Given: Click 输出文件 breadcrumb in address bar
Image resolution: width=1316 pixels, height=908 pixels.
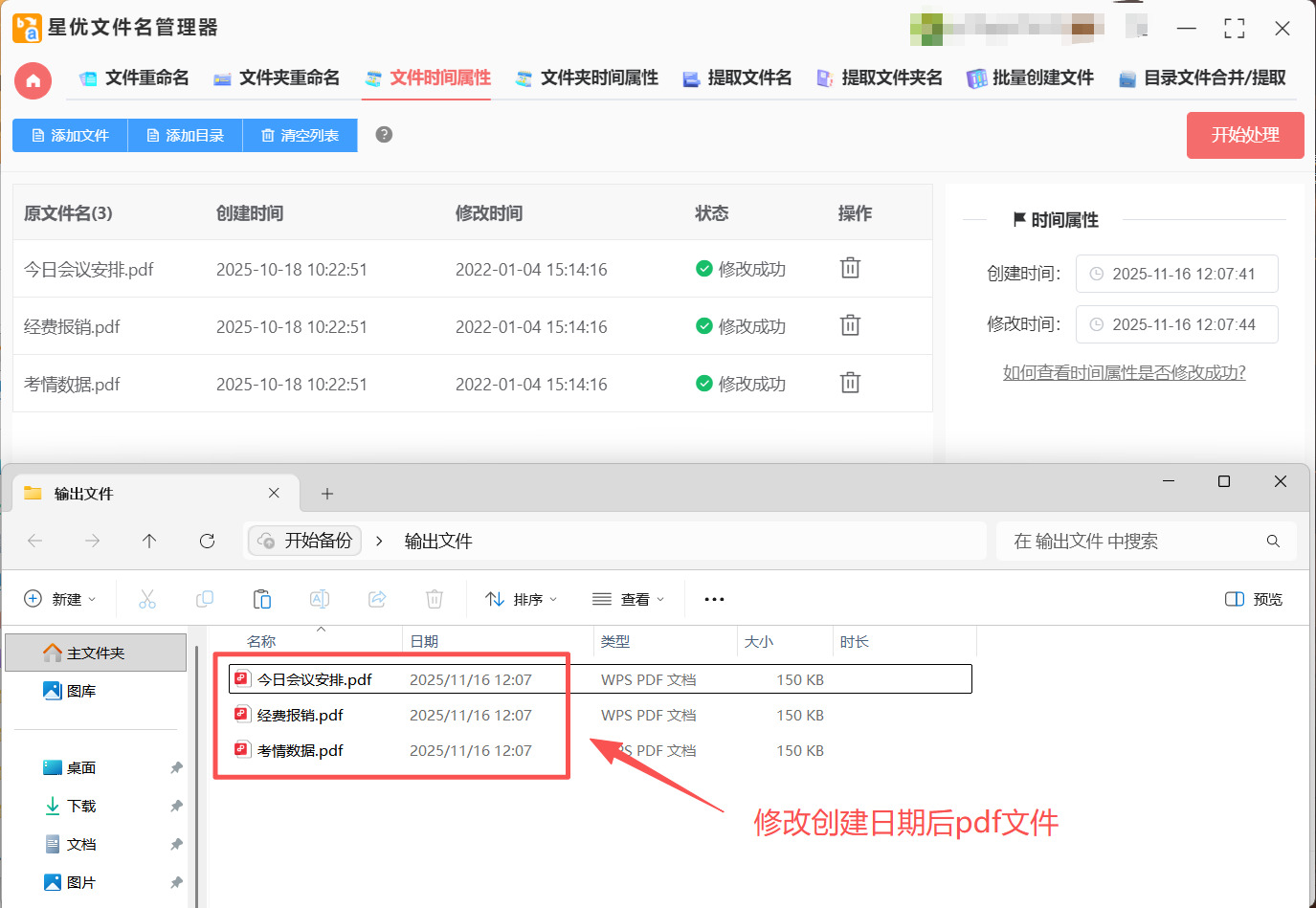Looking at the screenshot, I should 438,541.
